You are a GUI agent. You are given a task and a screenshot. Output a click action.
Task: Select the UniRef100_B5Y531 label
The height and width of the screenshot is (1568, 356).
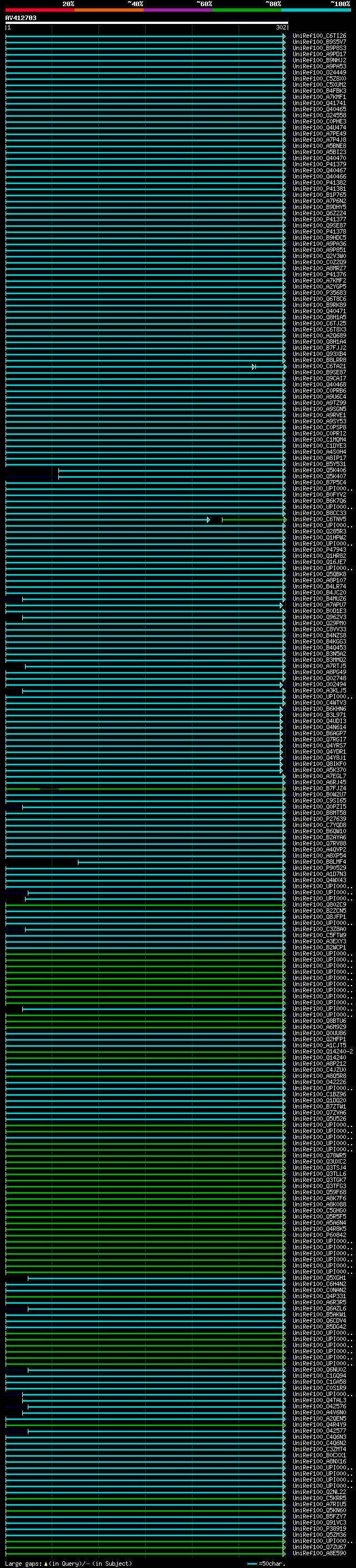[319, 464]
